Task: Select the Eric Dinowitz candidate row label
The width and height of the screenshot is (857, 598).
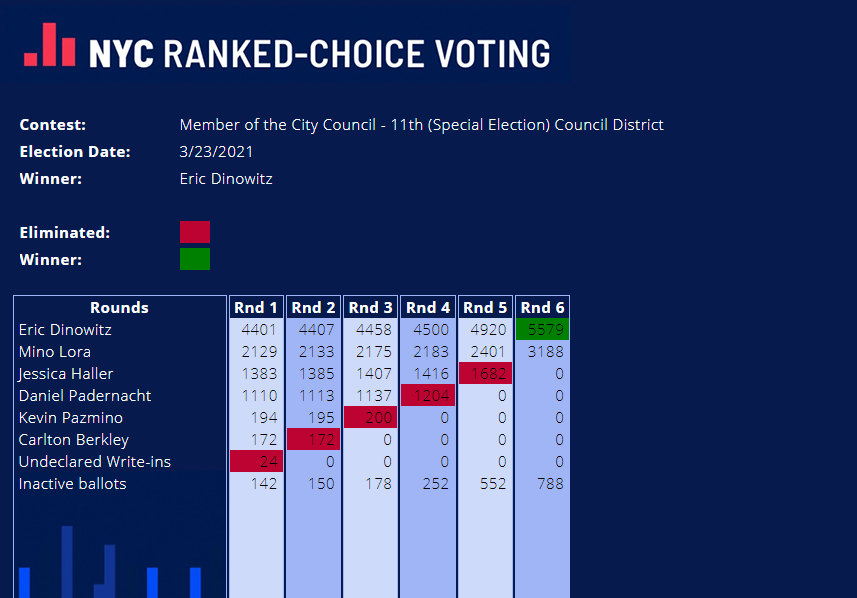Action: click(65, 330)
